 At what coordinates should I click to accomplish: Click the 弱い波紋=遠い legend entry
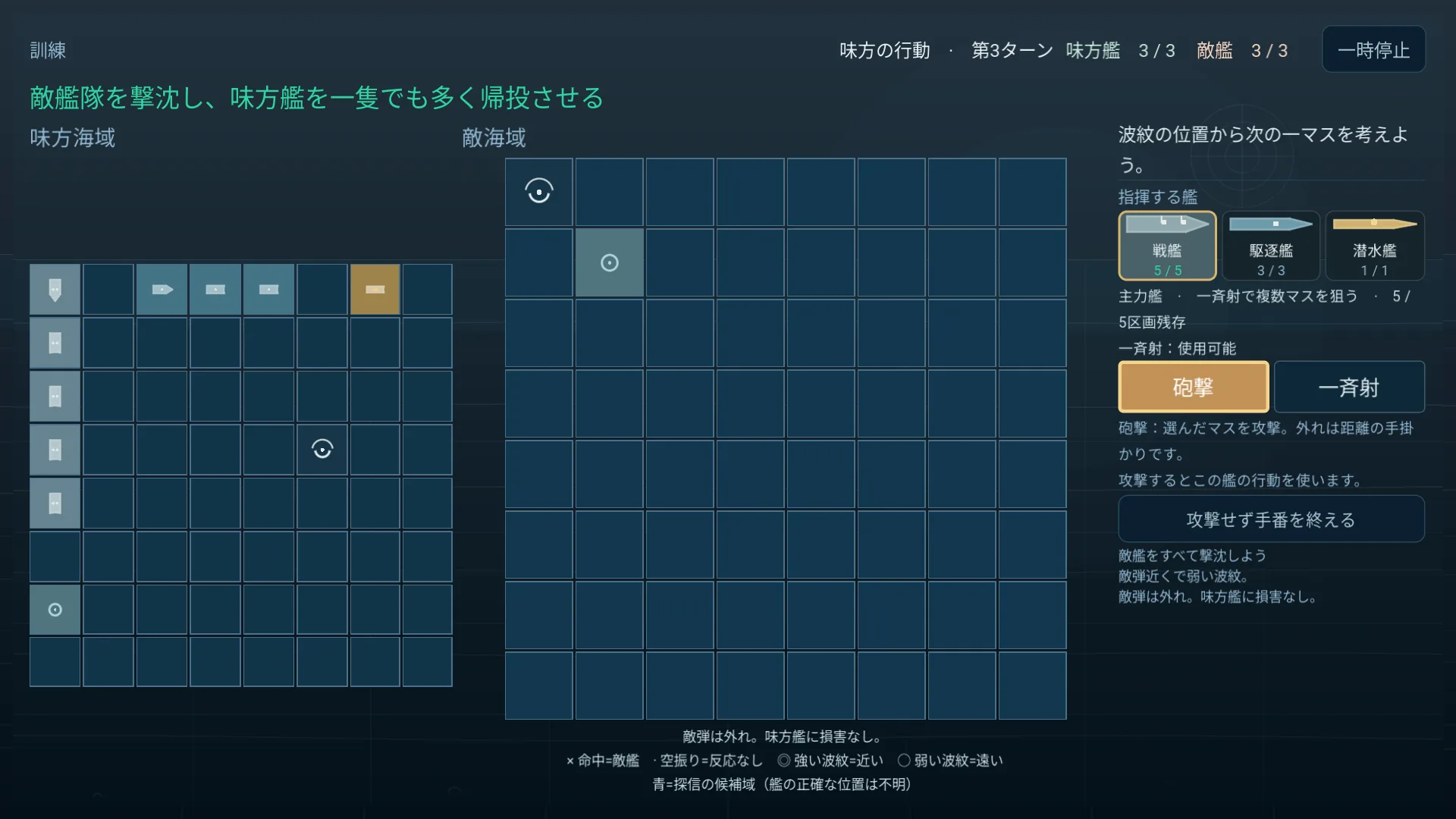pos(950,761)
